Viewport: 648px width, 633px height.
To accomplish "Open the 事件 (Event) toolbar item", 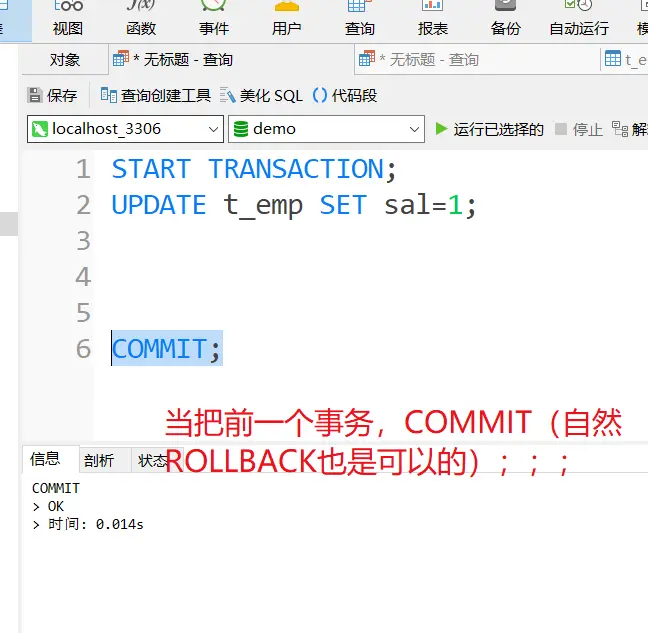I will (214, 19).
